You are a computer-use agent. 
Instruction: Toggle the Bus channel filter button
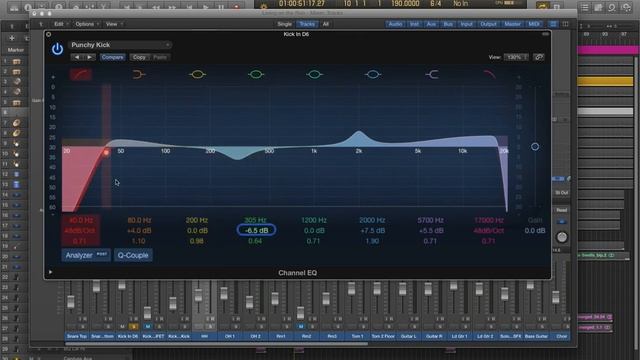(x=448, y=24)
